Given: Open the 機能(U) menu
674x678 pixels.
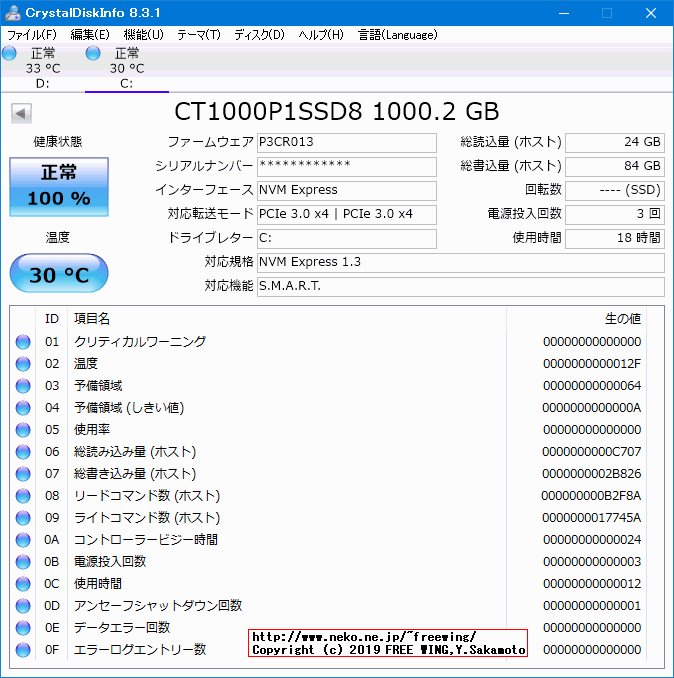Looking at the screenshot, I should [x=144, y=35].
